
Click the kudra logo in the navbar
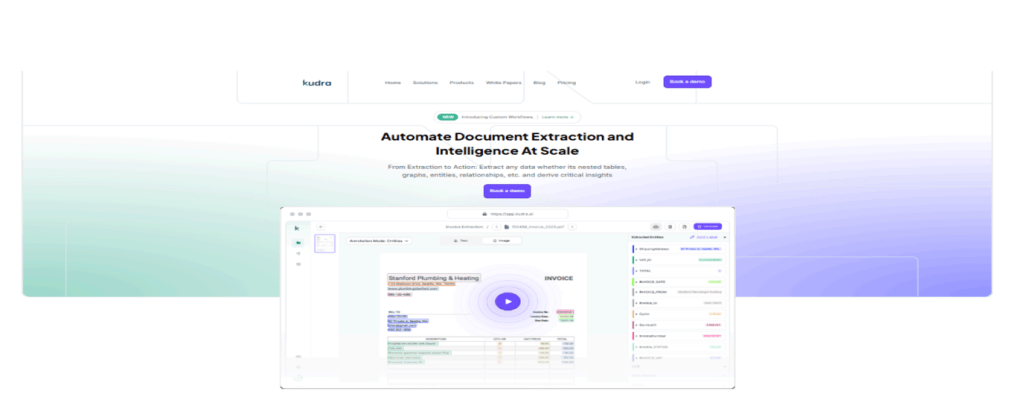(x=316, y=82)
